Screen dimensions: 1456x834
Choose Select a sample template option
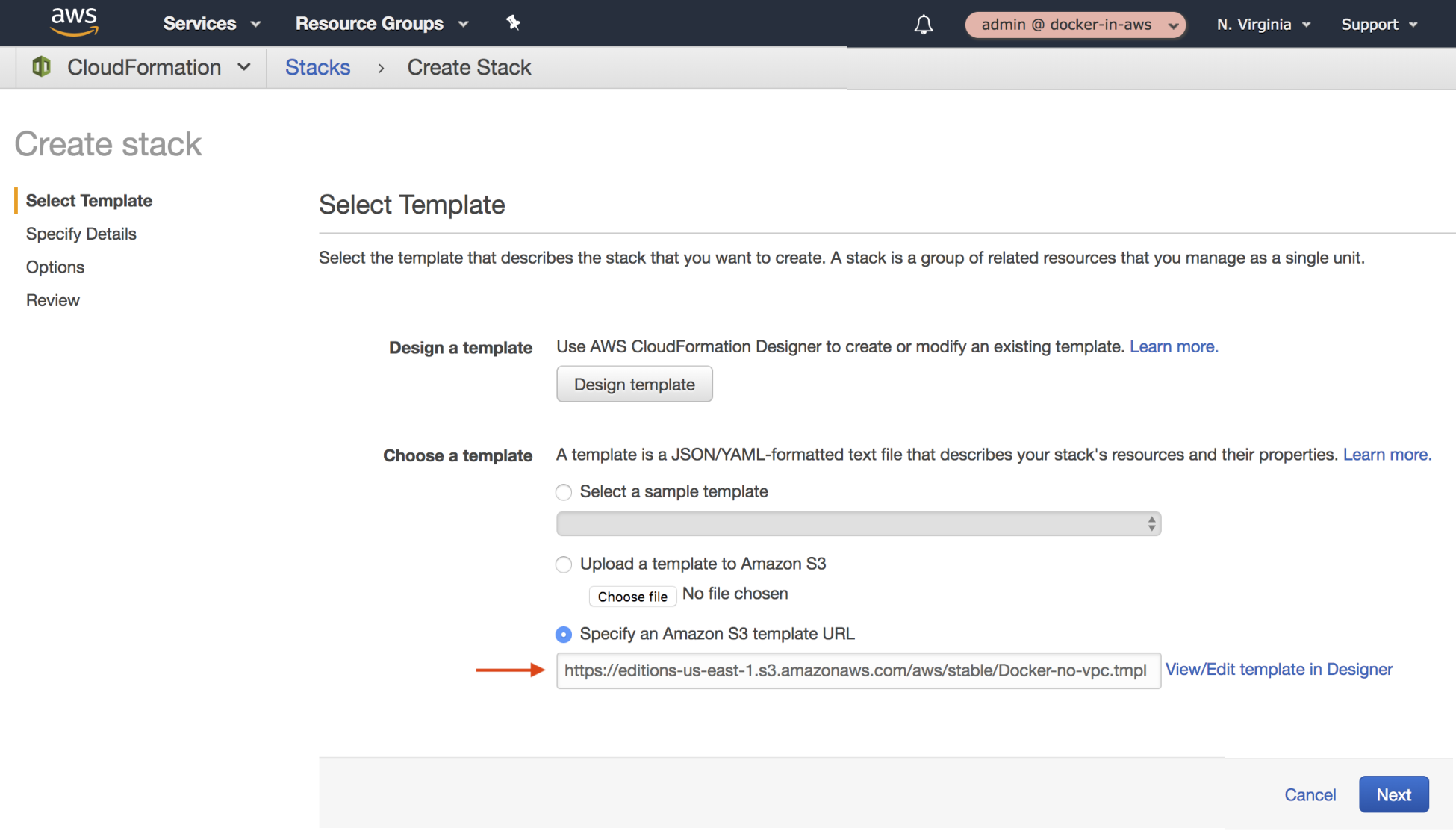(x=564, y=492)
